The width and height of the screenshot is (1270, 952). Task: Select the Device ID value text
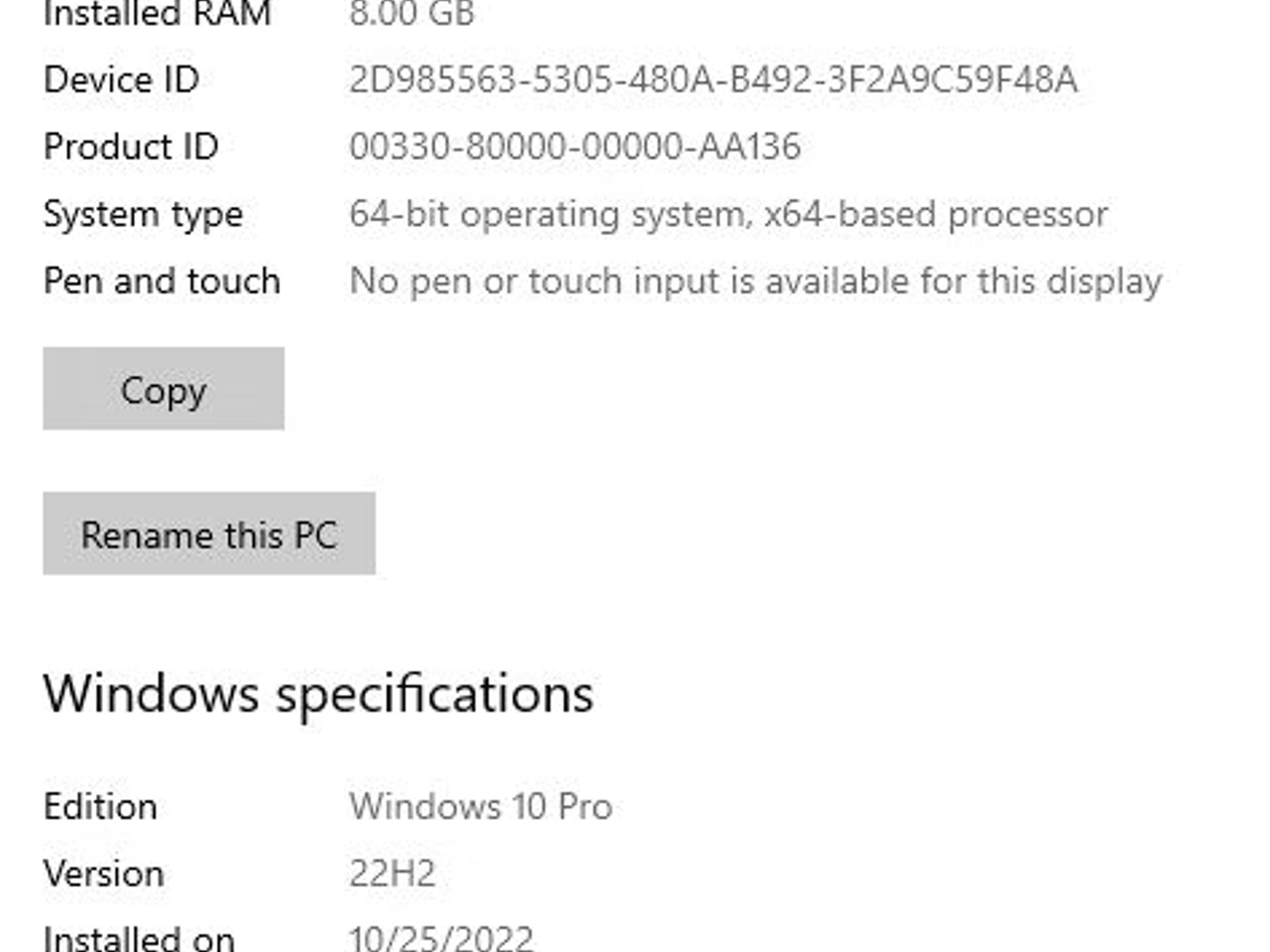[x=713, y=80]
